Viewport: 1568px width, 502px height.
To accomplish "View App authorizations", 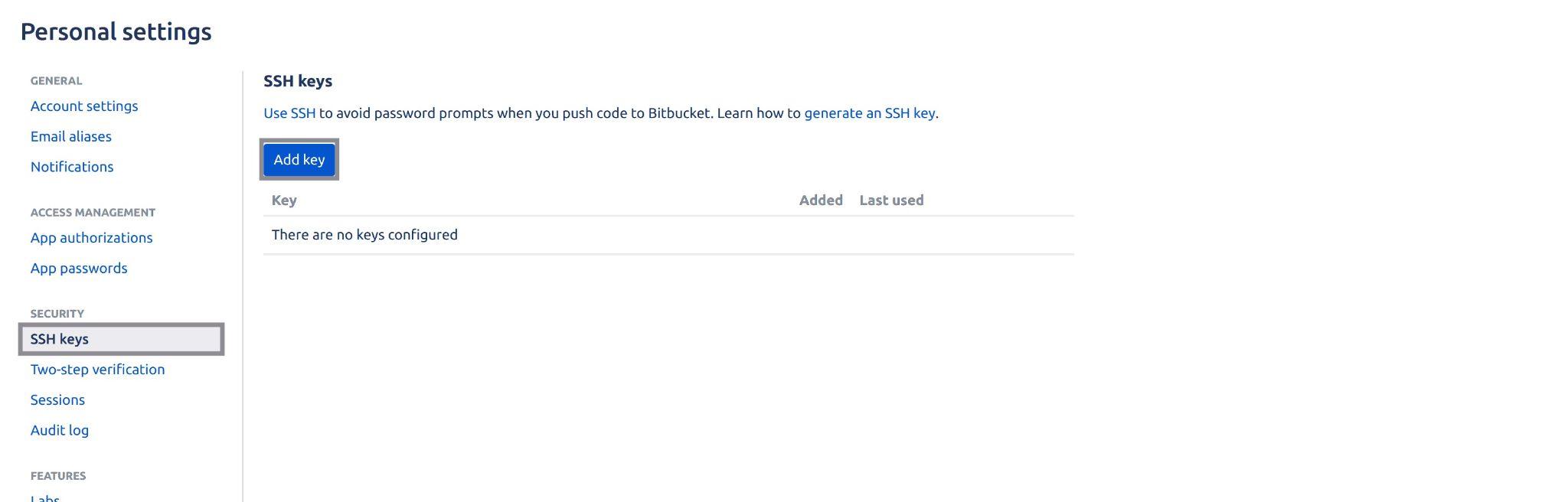I will coord(91,237).
